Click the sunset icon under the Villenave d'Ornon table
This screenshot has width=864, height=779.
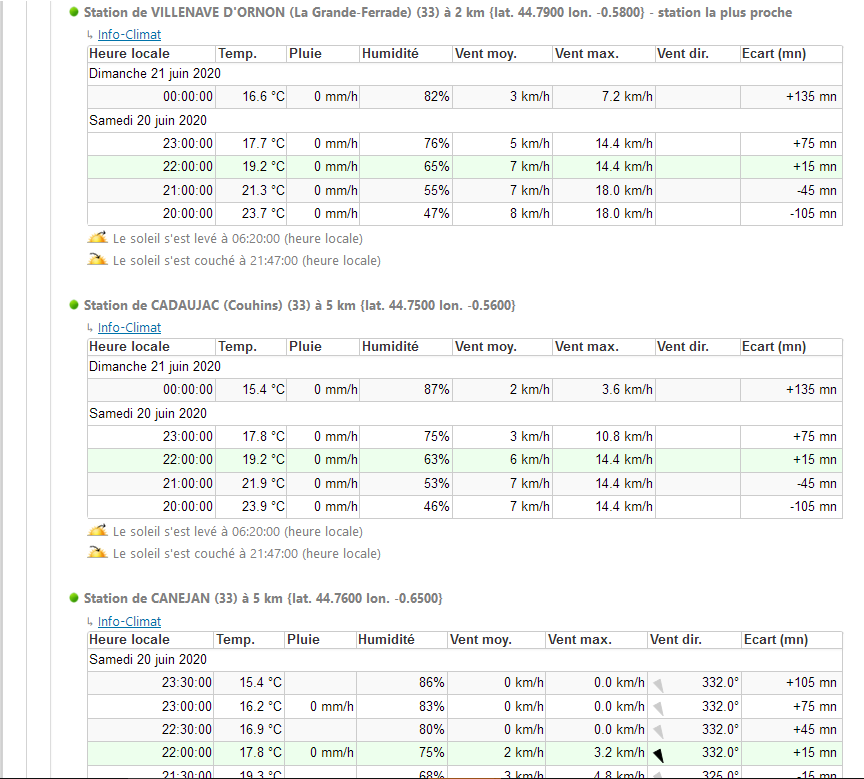coord(97,260)
